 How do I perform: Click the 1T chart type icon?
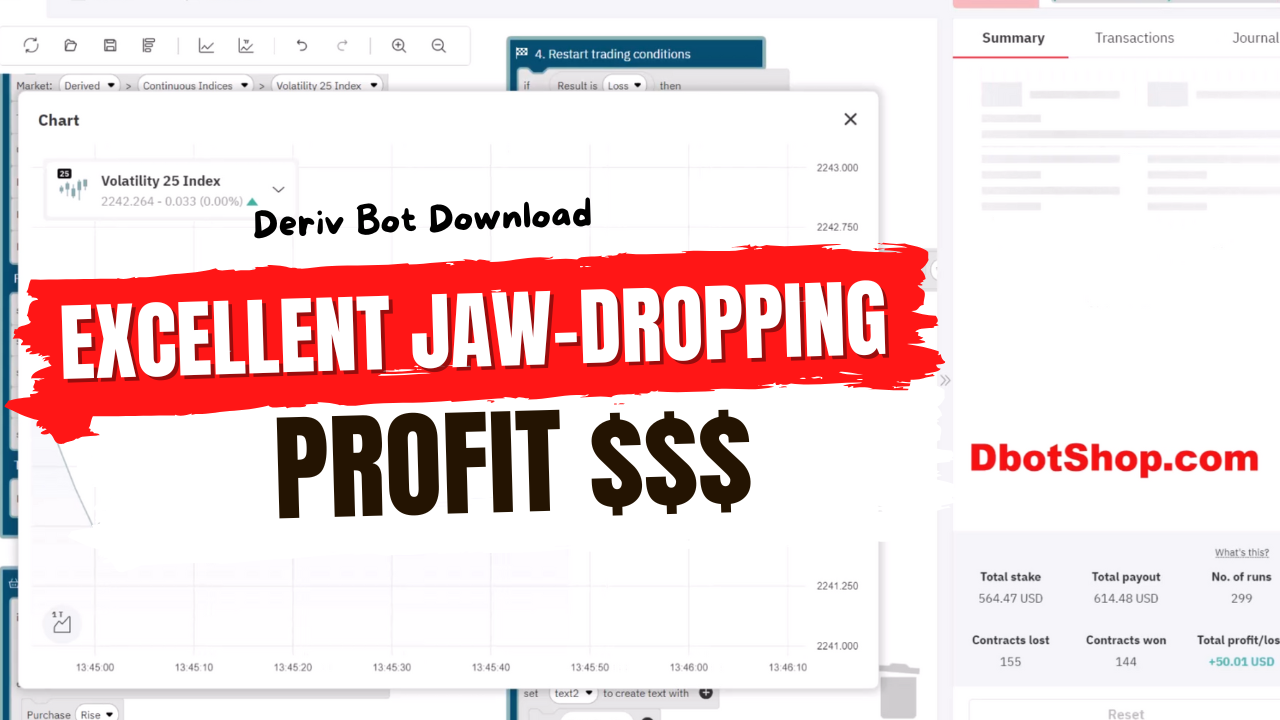coord(61,622)
